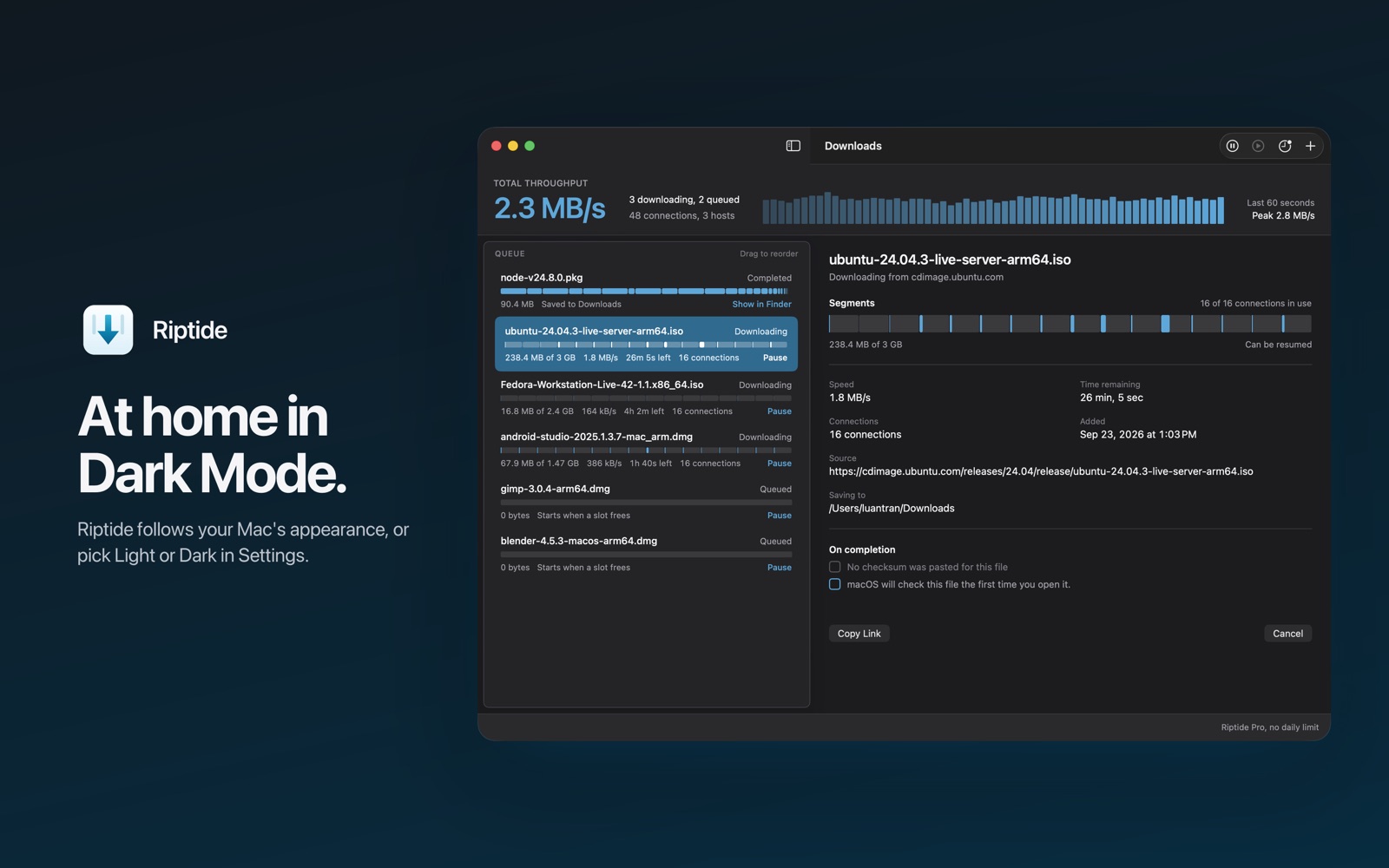Select Fedora-Workstation-Live-42-1.1.x86_64.iso row
The image size is (1389, 868).
646,398
